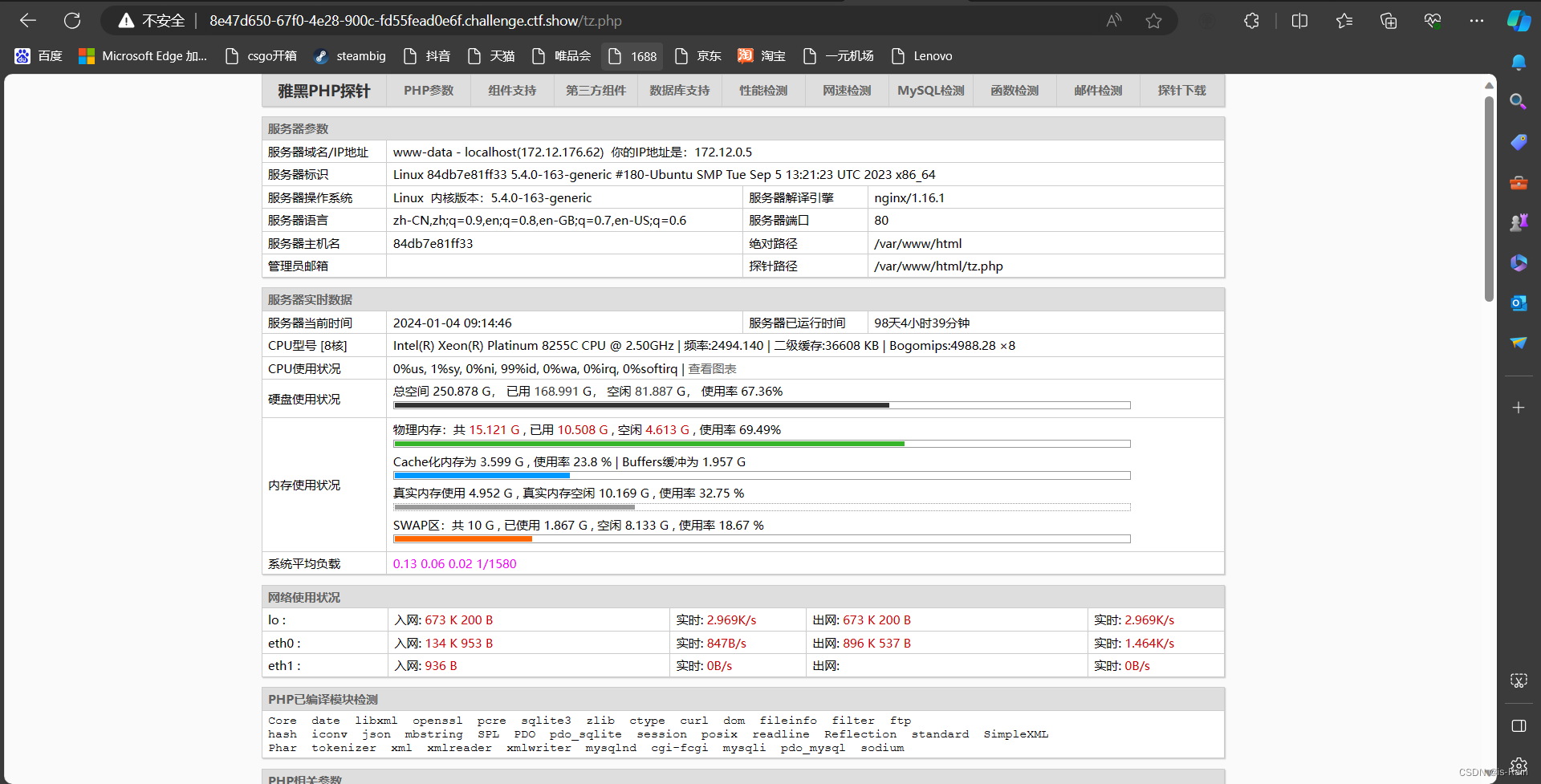Screen dimensions: 1541x784
Task: Open split screen view icon
Action: pyautogui.click(x=1299, y=21)
